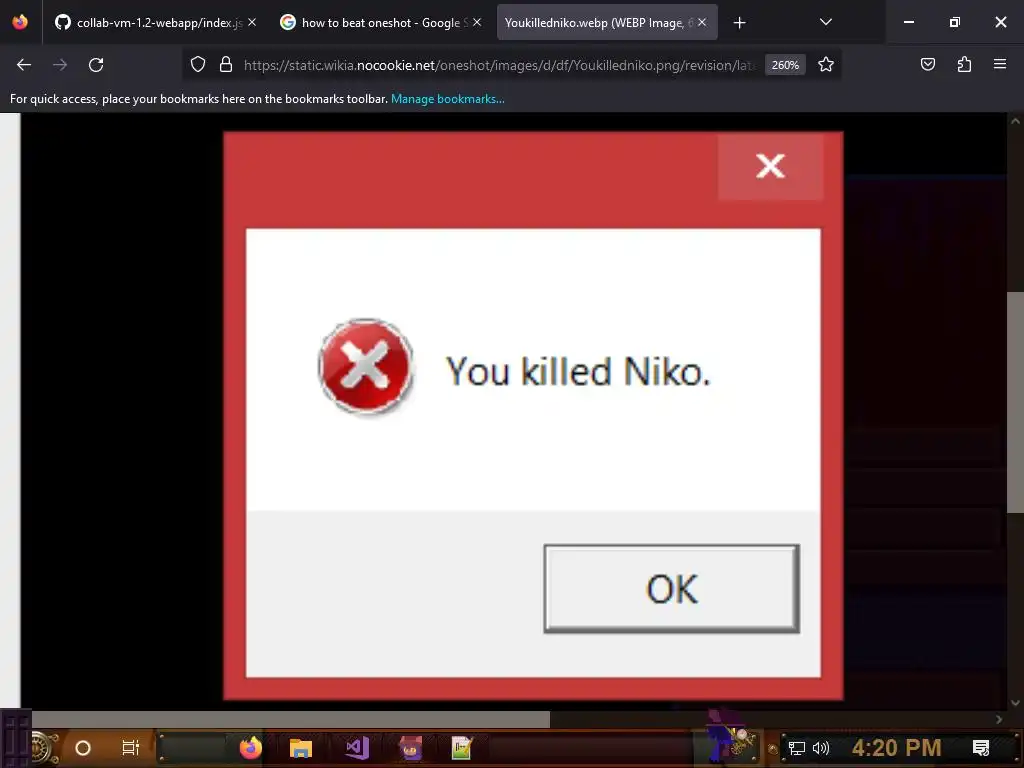Open the Firefox View button
The width and height of the screenshot is (1024, 768).
coord(20,23)
